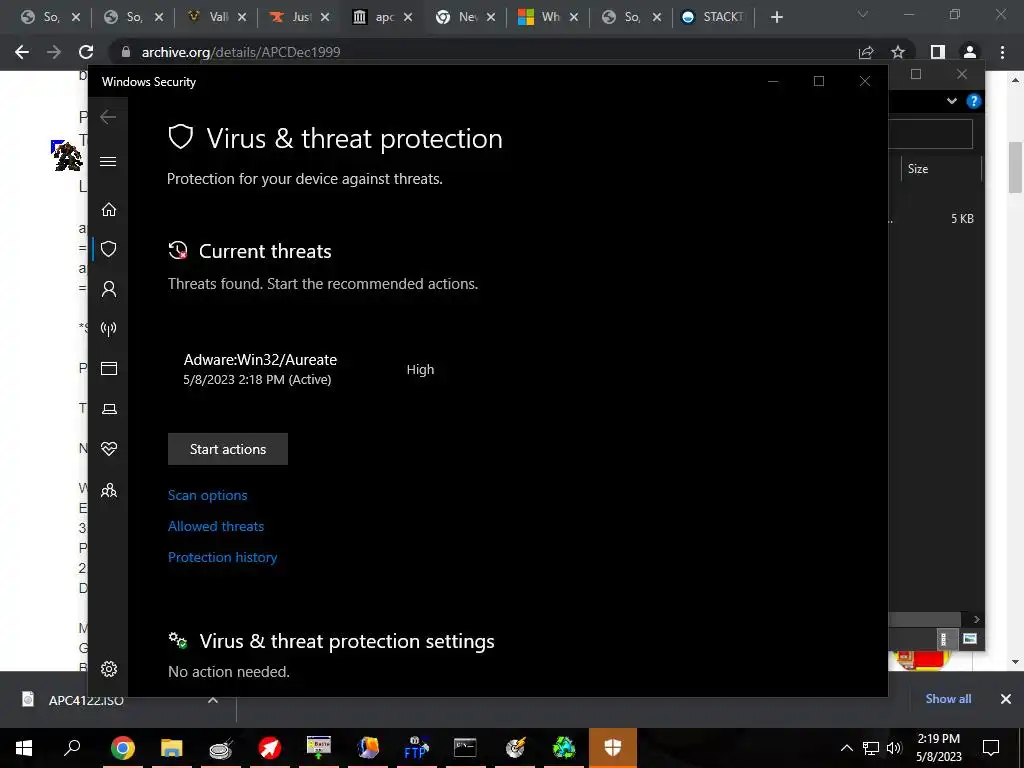Open the Scan options link

[208, 495]
